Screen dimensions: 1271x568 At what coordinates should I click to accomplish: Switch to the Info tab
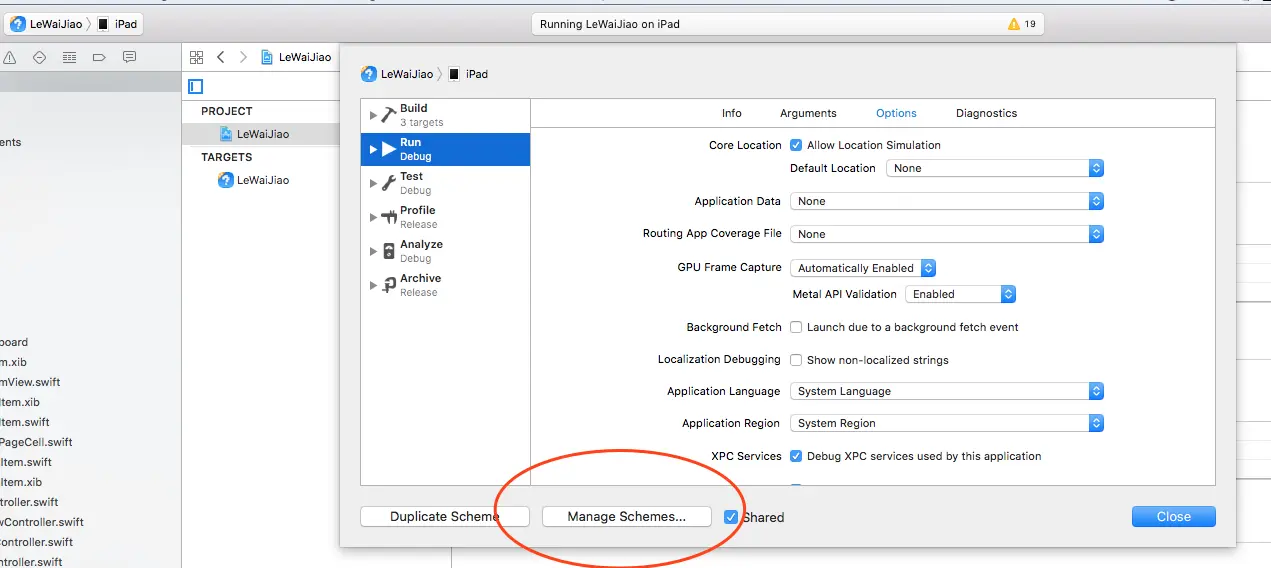pos(732,113)
